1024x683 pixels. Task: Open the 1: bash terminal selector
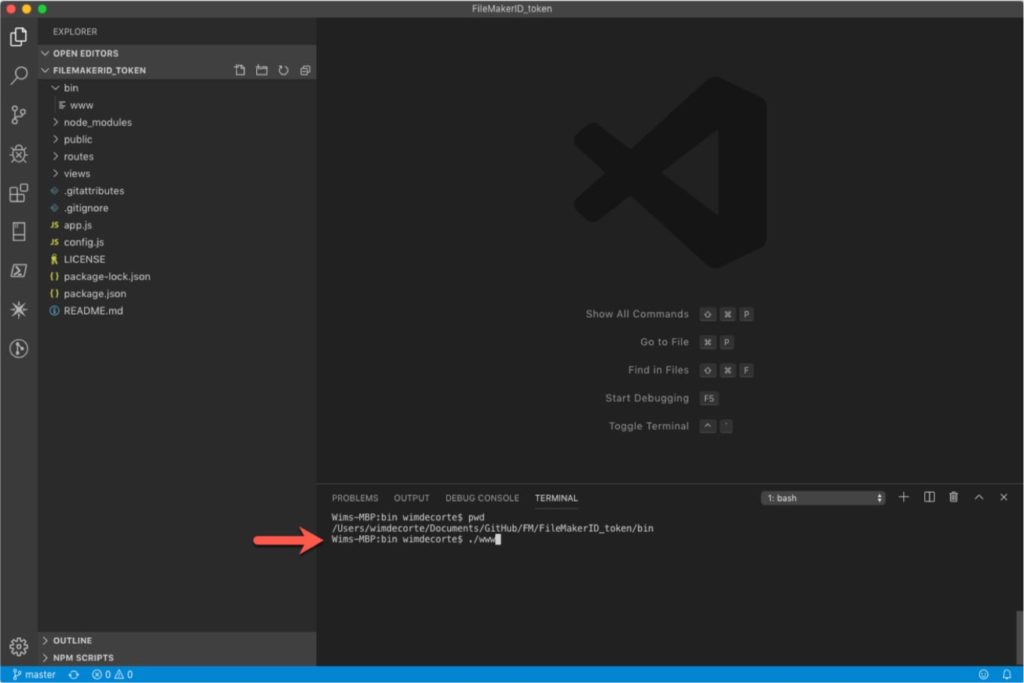(x=822, y=497)
